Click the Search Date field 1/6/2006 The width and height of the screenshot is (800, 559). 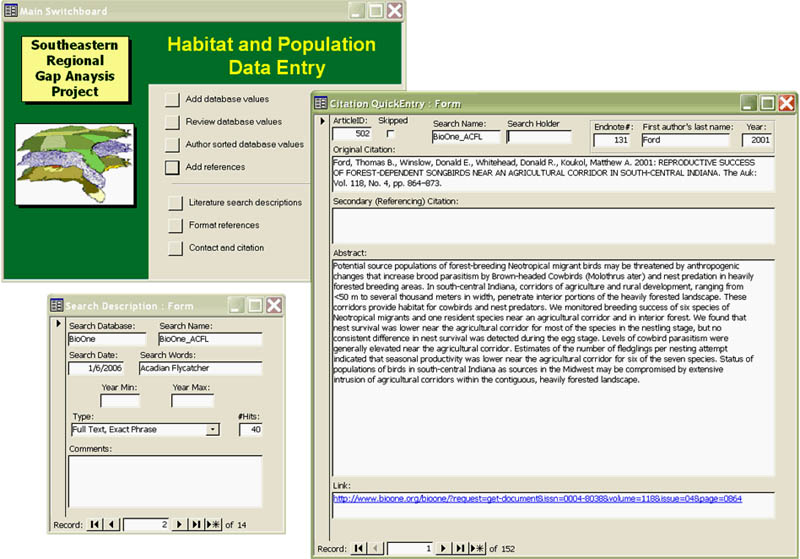point(96,368)
